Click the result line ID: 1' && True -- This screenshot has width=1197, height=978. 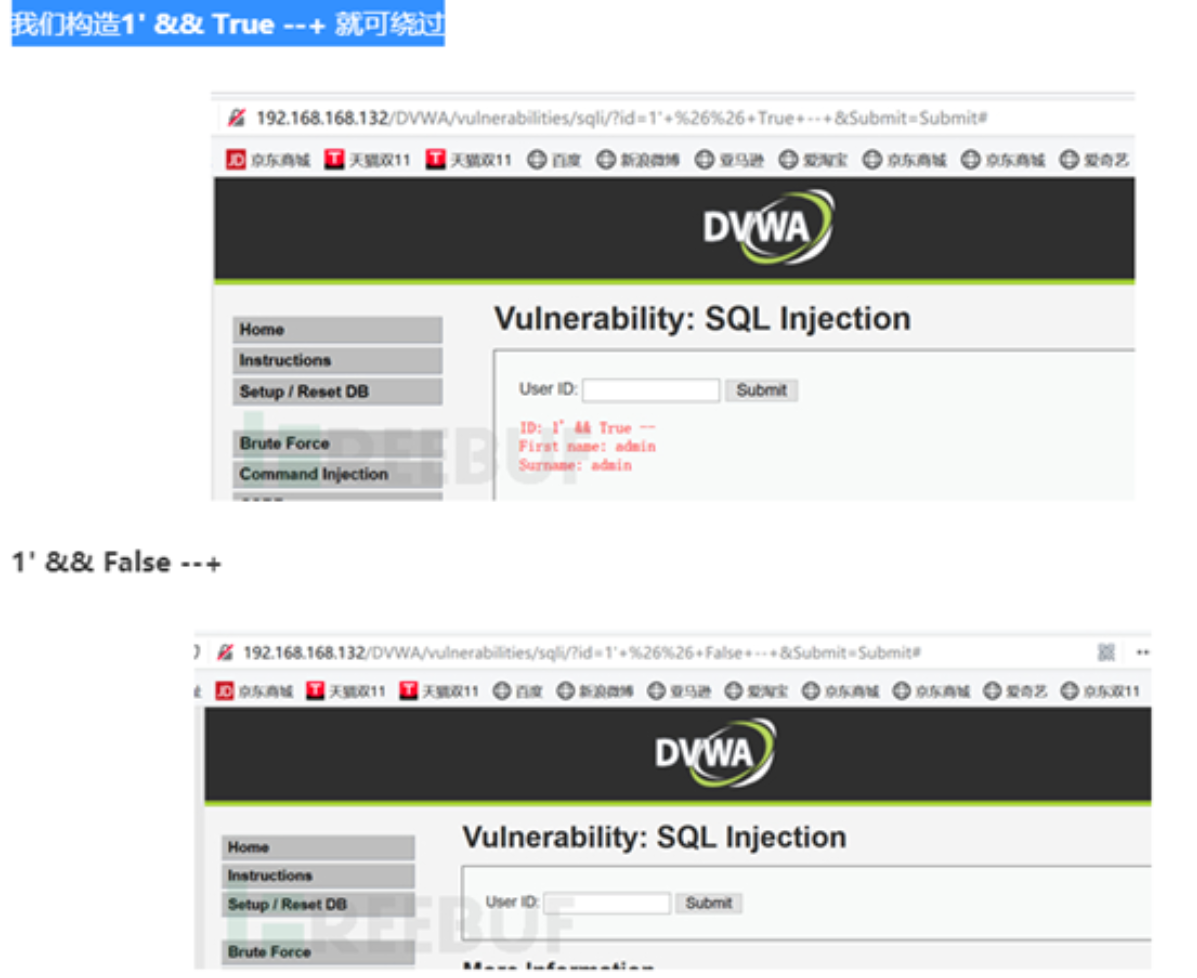(587, 428)
